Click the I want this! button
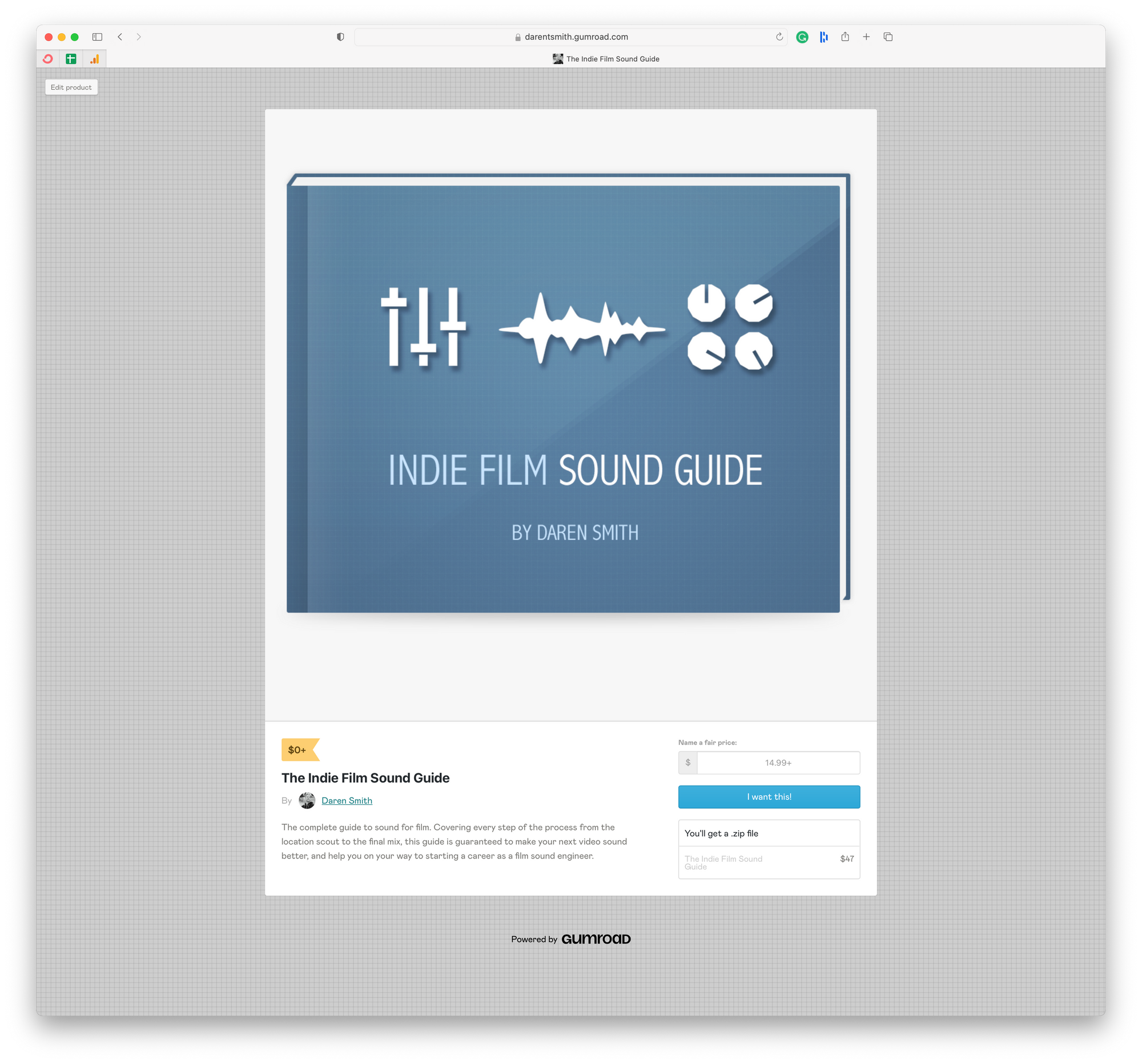The height and width of the screenshot is (1064, 1142). (x=769, y=796)
